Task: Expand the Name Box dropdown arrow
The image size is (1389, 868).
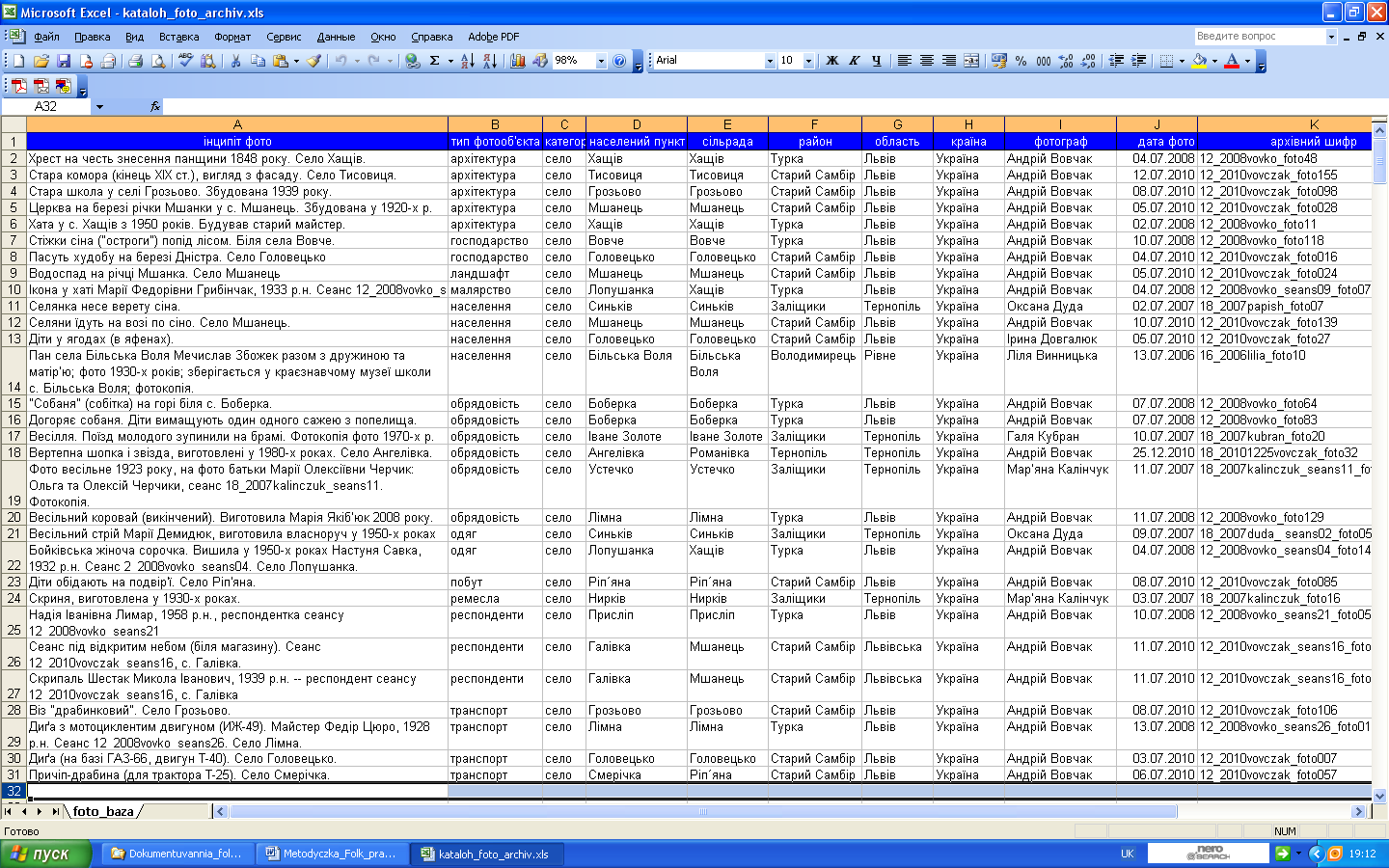Action: (x=98, y=107)
